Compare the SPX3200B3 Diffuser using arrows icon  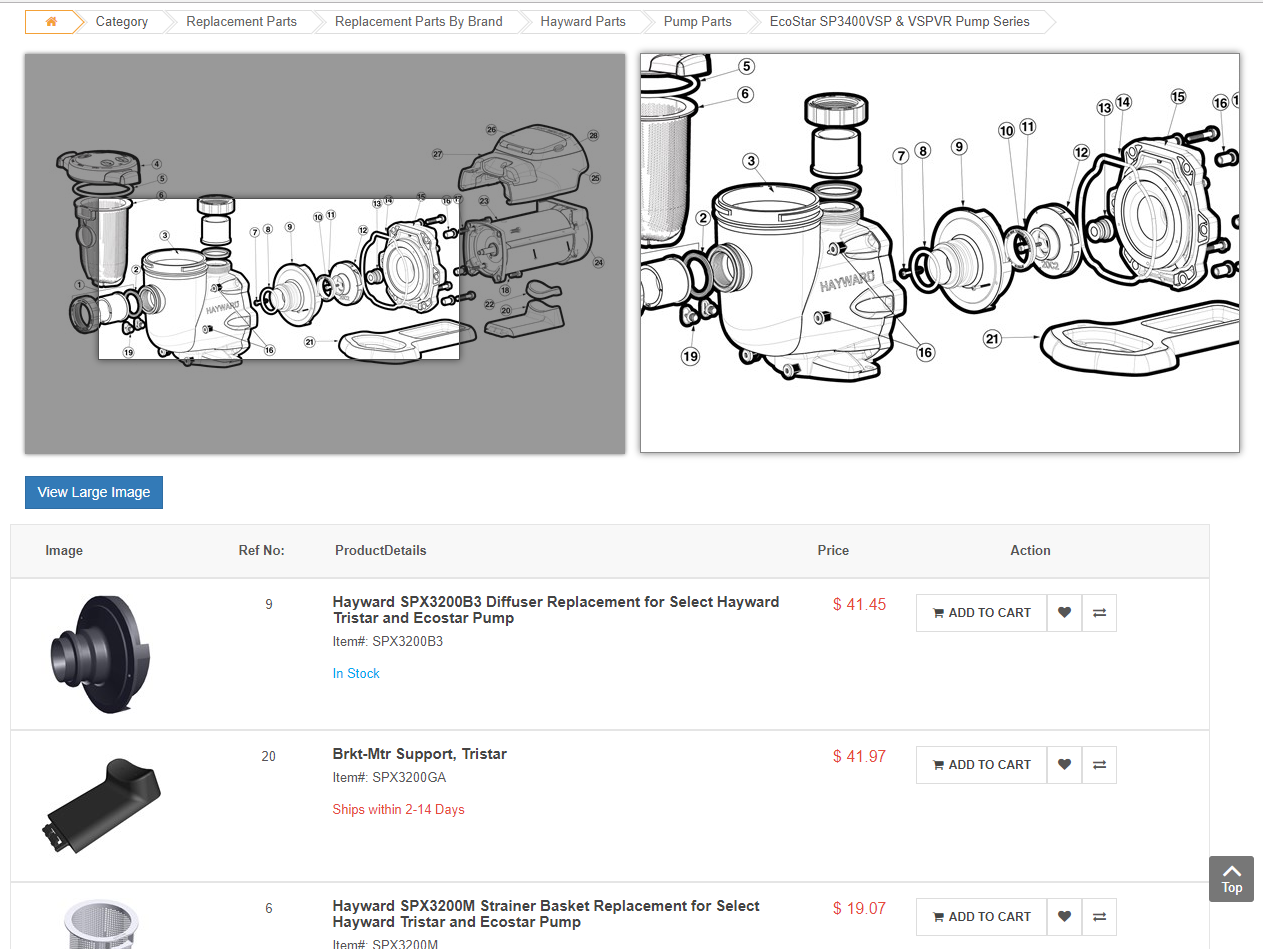point(1099,613)
